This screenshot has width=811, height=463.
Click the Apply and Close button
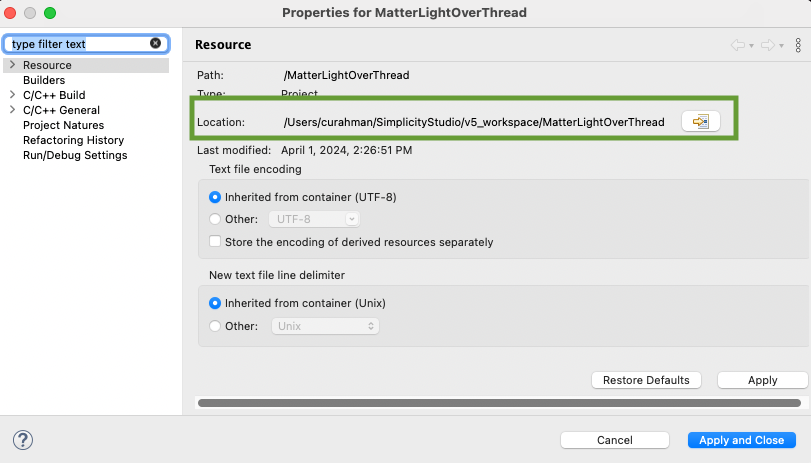[x=741, y=440]
